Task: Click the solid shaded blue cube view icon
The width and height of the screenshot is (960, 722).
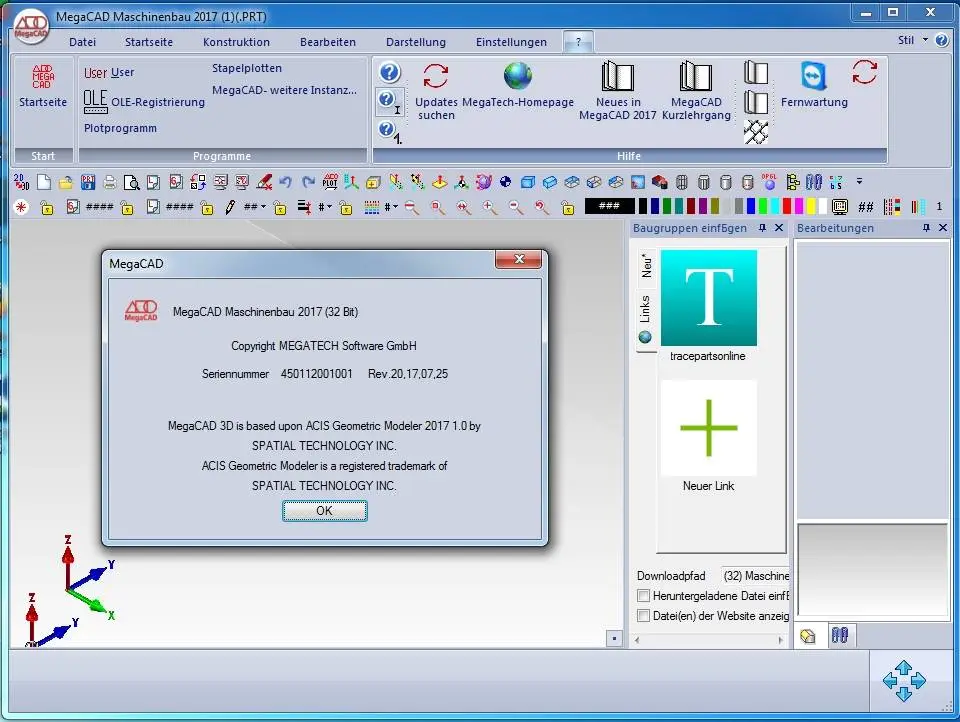Action: [527, 182]
